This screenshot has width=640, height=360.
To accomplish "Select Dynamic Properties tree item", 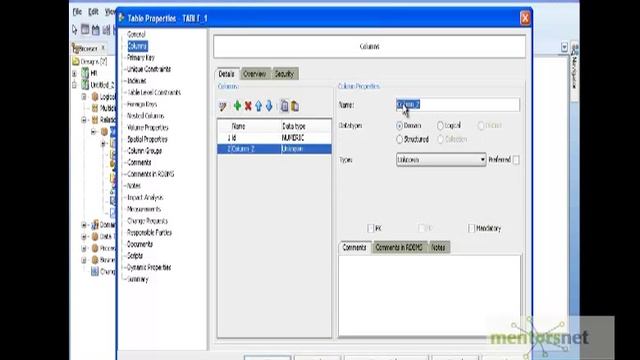I will coord(149,267).
